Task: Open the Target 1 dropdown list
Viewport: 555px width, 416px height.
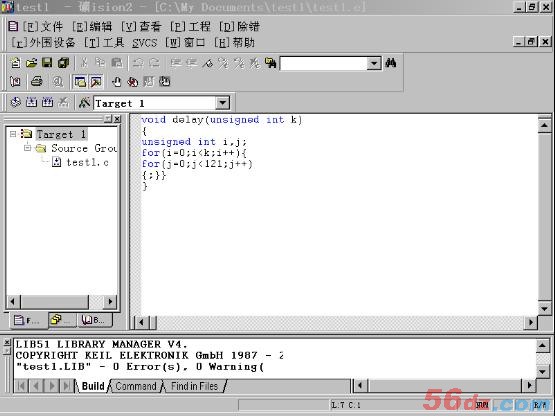Action: point(222,103)
